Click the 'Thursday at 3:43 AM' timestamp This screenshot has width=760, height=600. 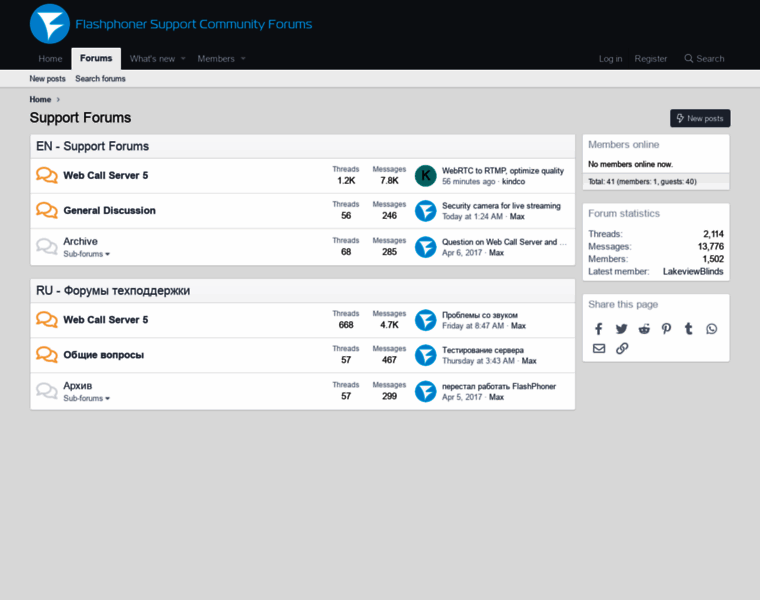478,361
